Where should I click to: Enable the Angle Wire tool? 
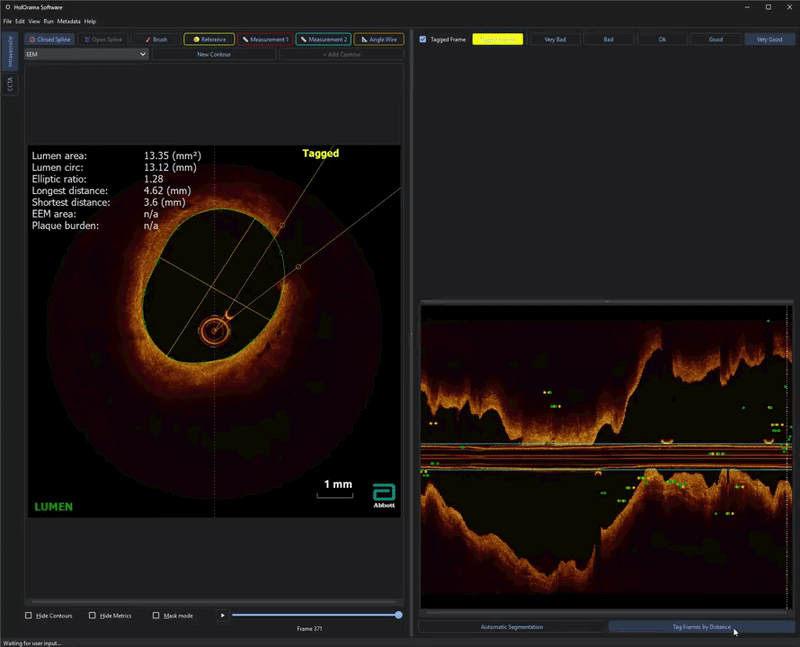pos(379,39)
